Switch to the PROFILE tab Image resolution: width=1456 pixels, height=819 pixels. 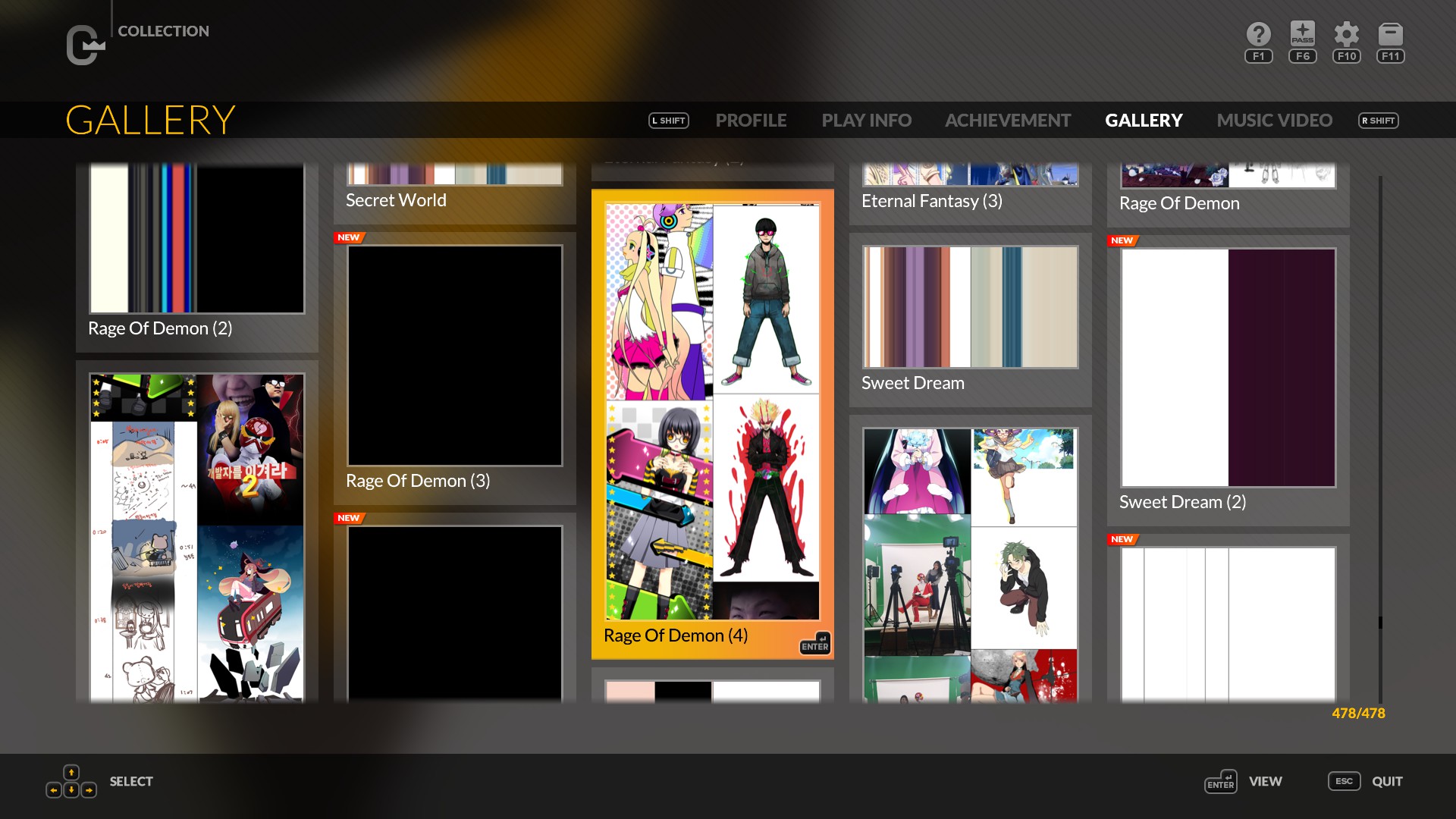tap(751, 121)
